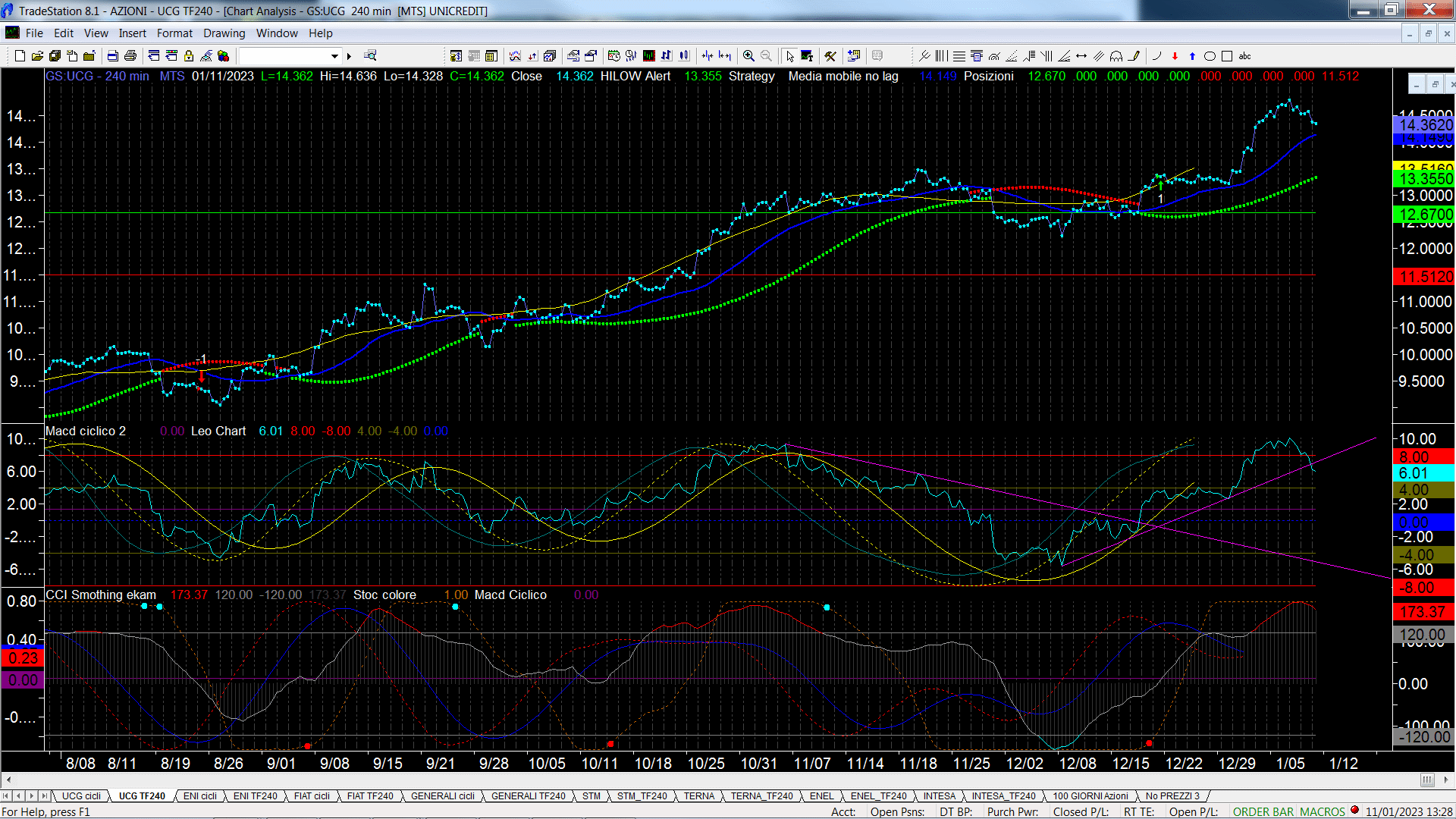The image size is (1456, 819).
Task: Click the New document icon
Action: [x=20, y=55]
